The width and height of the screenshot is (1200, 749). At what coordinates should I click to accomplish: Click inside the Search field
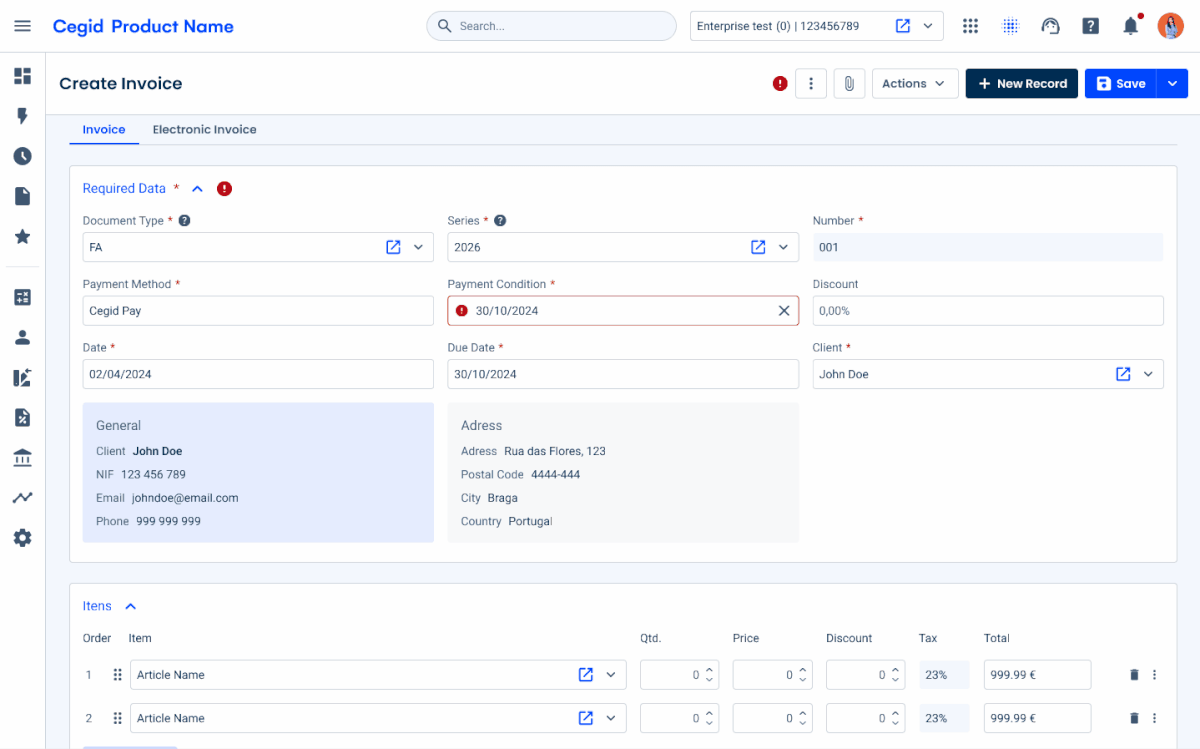click(x=550, y=25)
